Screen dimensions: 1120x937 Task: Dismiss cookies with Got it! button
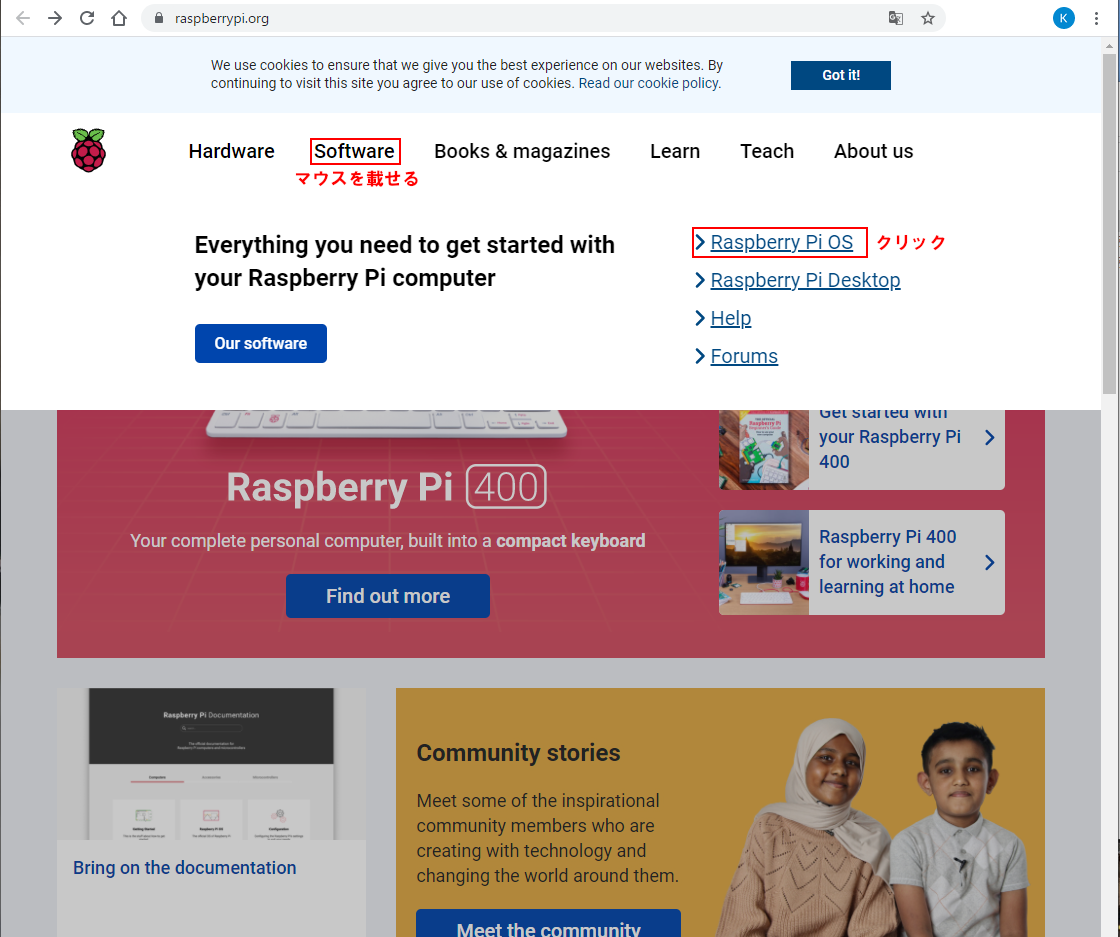(841, 75)
